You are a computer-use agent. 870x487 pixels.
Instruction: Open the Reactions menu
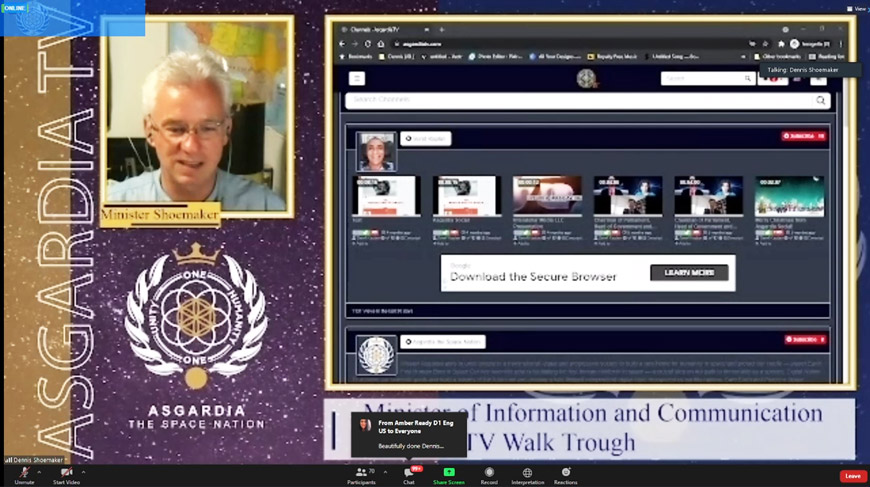pos(565,475)
